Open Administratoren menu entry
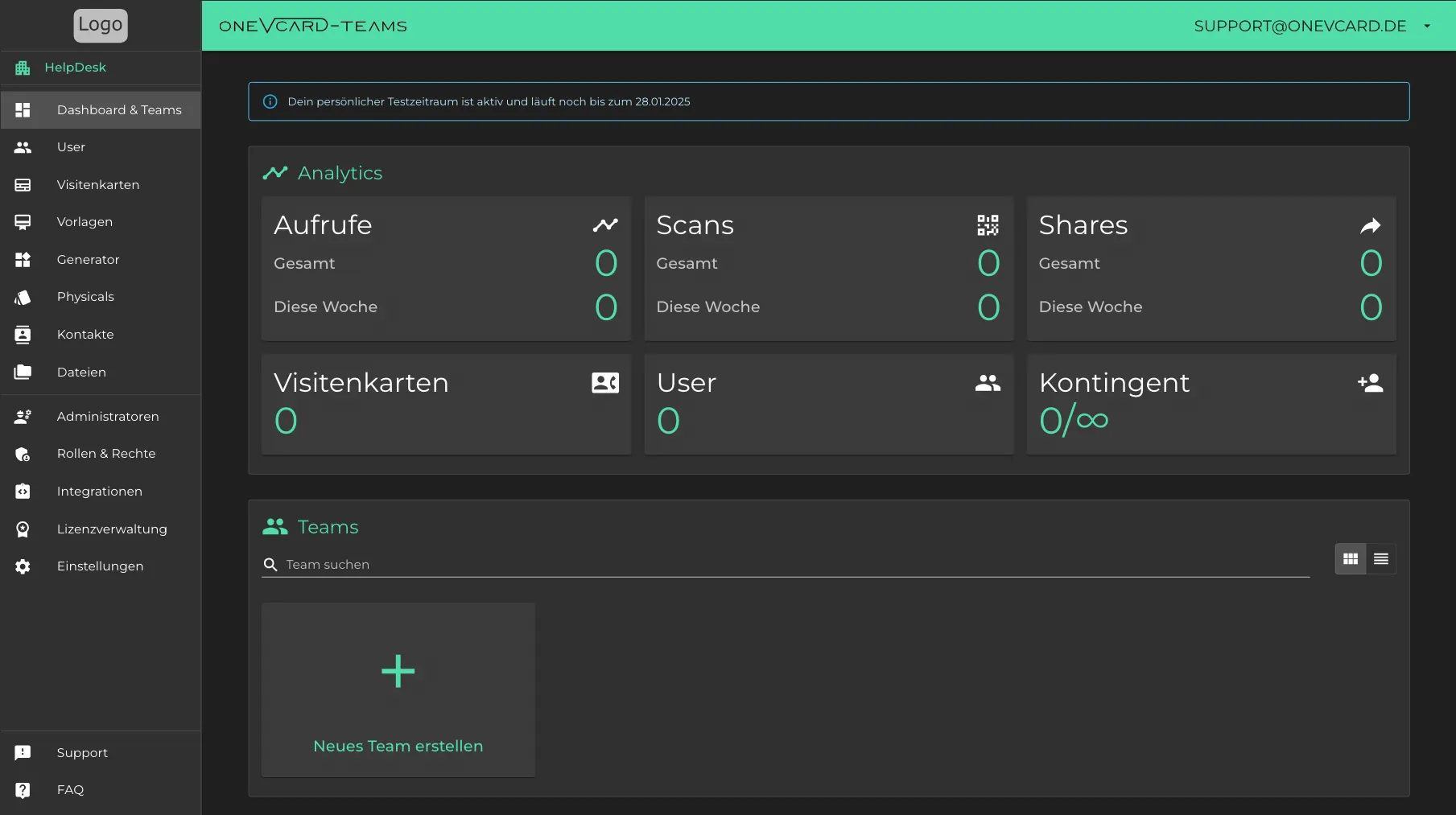 click(x=101, y=416)
